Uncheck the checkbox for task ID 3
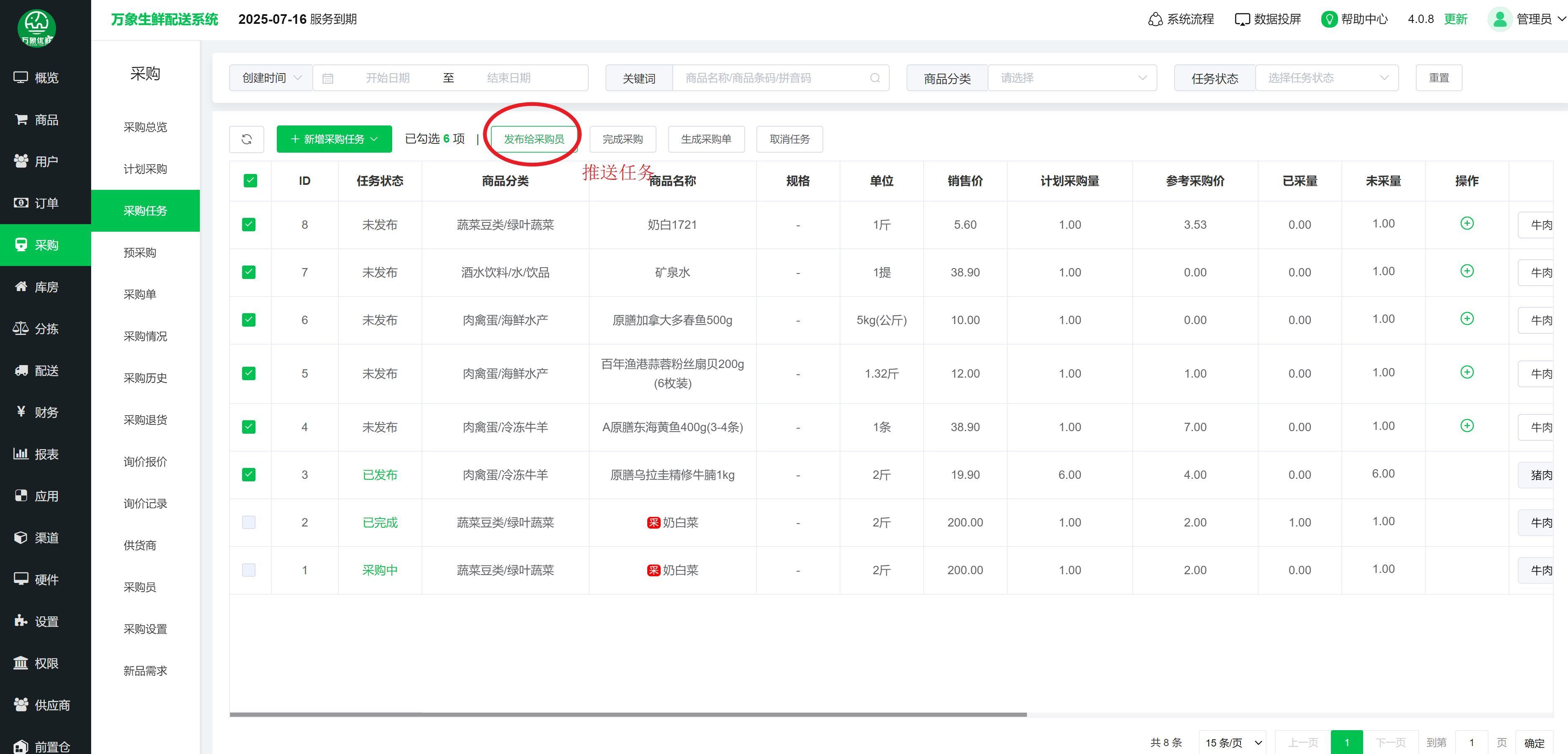 coord(249,475)
